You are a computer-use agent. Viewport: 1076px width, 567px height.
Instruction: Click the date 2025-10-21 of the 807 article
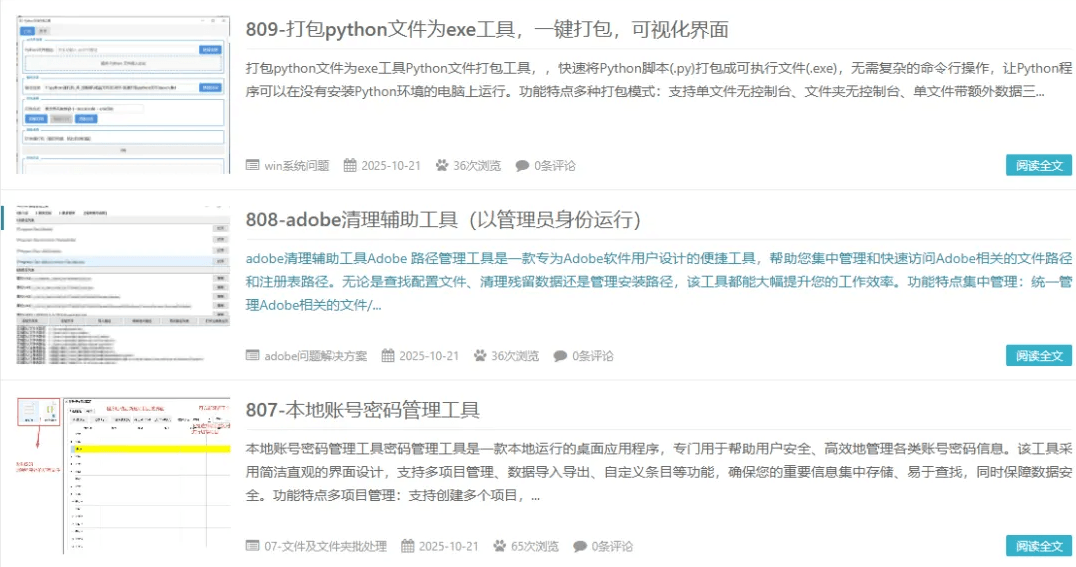tap(449, 546)
